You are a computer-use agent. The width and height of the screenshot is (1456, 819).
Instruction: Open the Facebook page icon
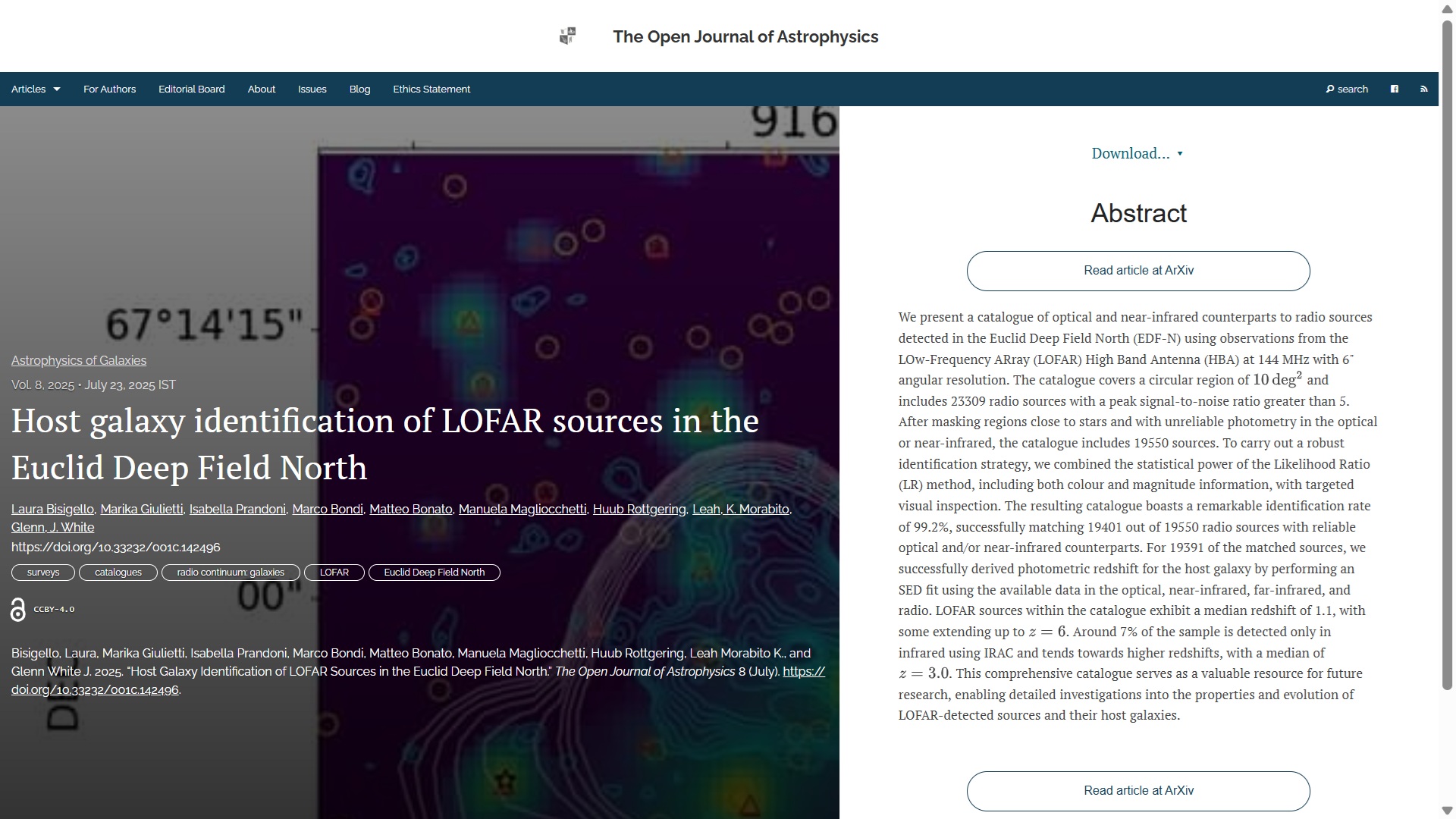(x=1394, y=89)
